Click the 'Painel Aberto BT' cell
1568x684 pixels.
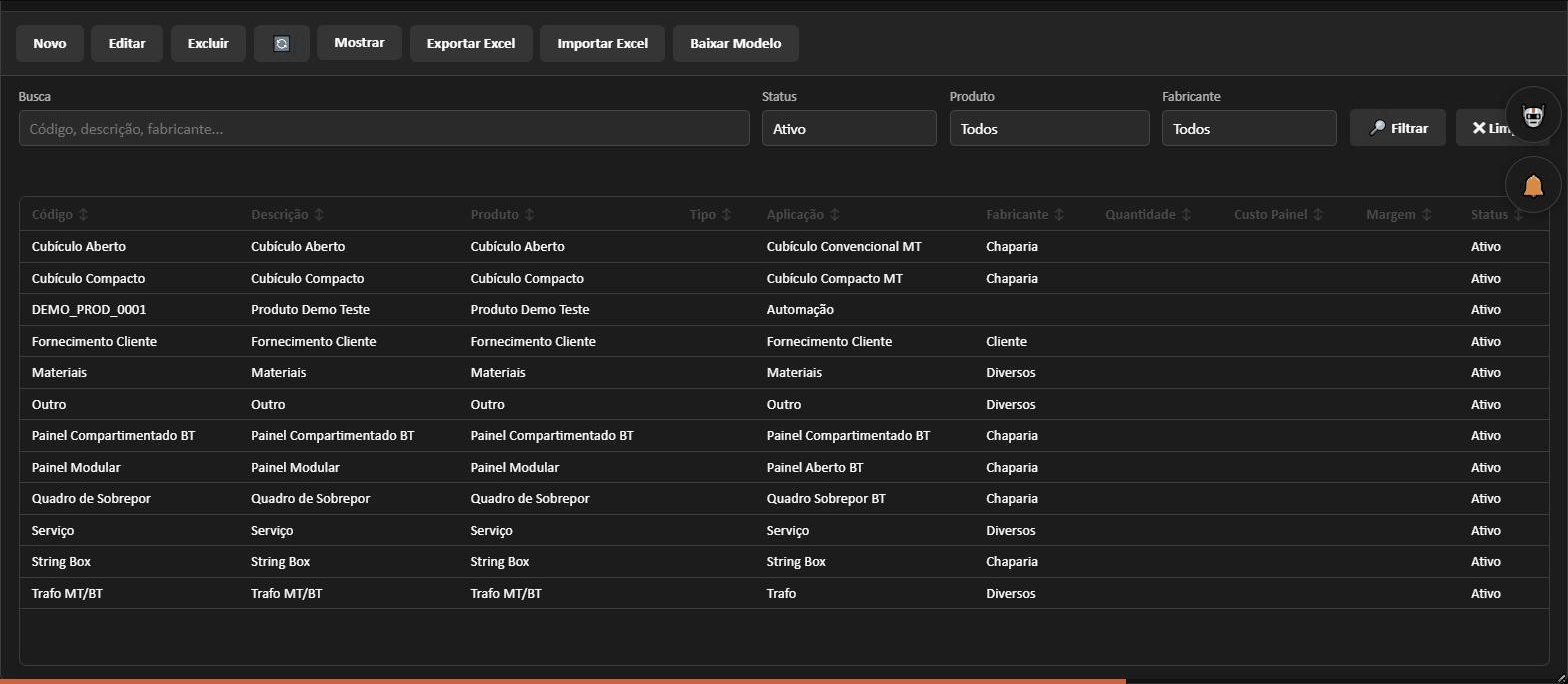(x=815, y=467)
